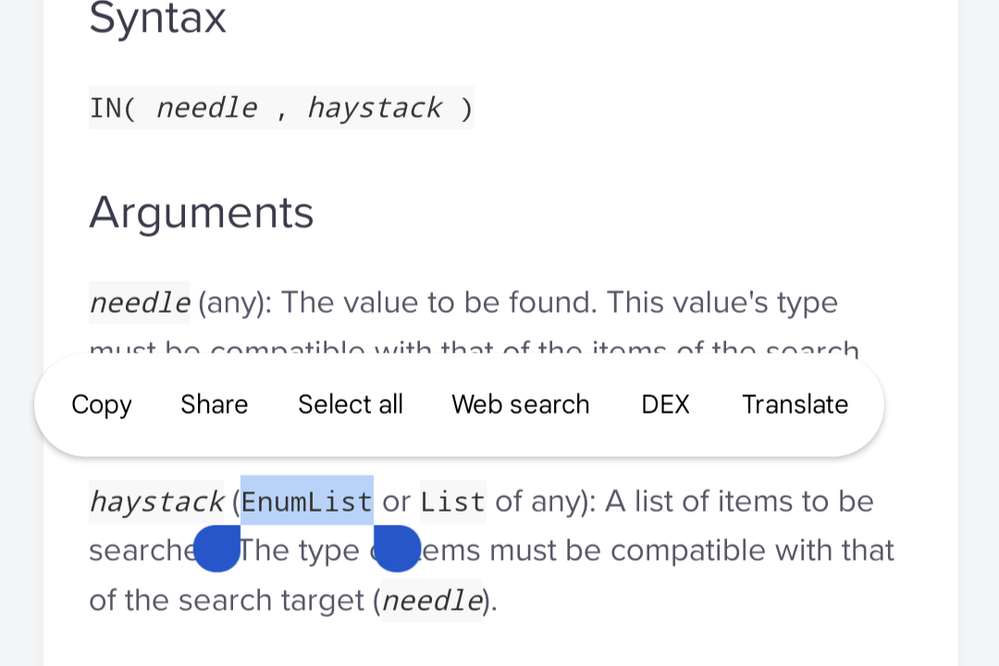
Task: Tap the Syntax heading
Action: click(x=157, y=18)
